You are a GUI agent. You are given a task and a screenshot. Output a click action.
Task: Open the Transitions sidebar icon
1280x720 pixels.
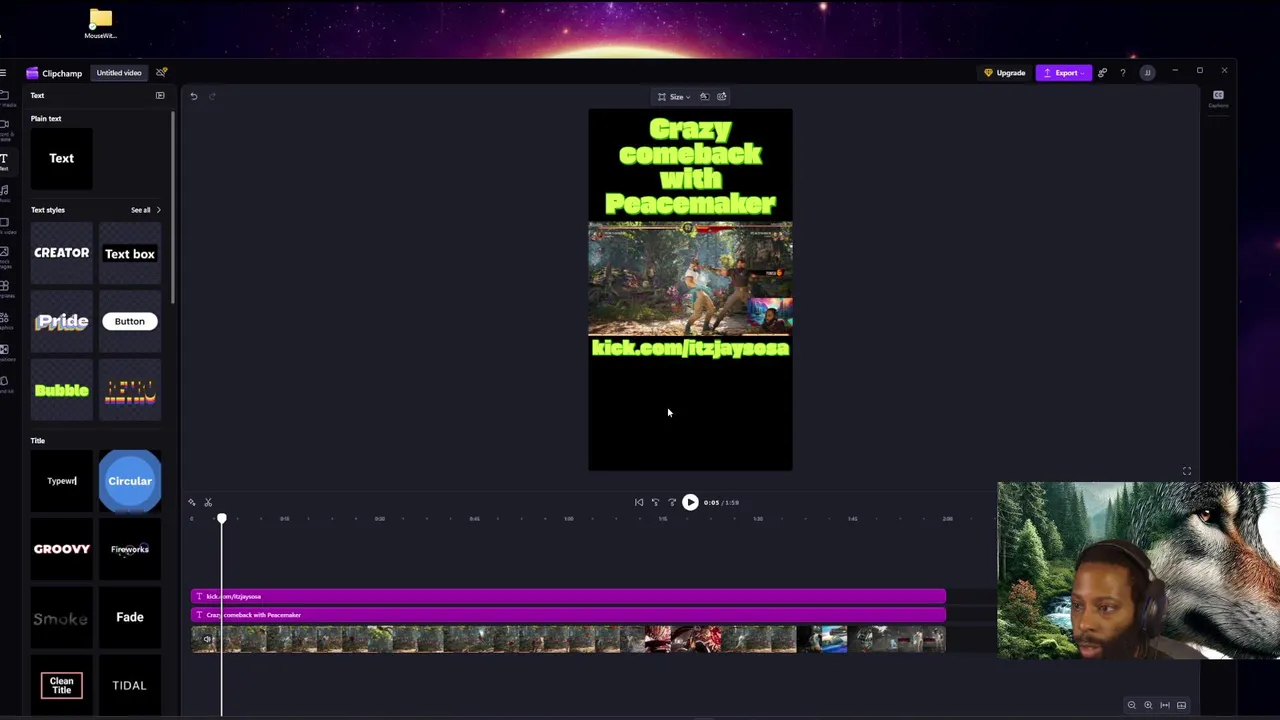point(5,352)
